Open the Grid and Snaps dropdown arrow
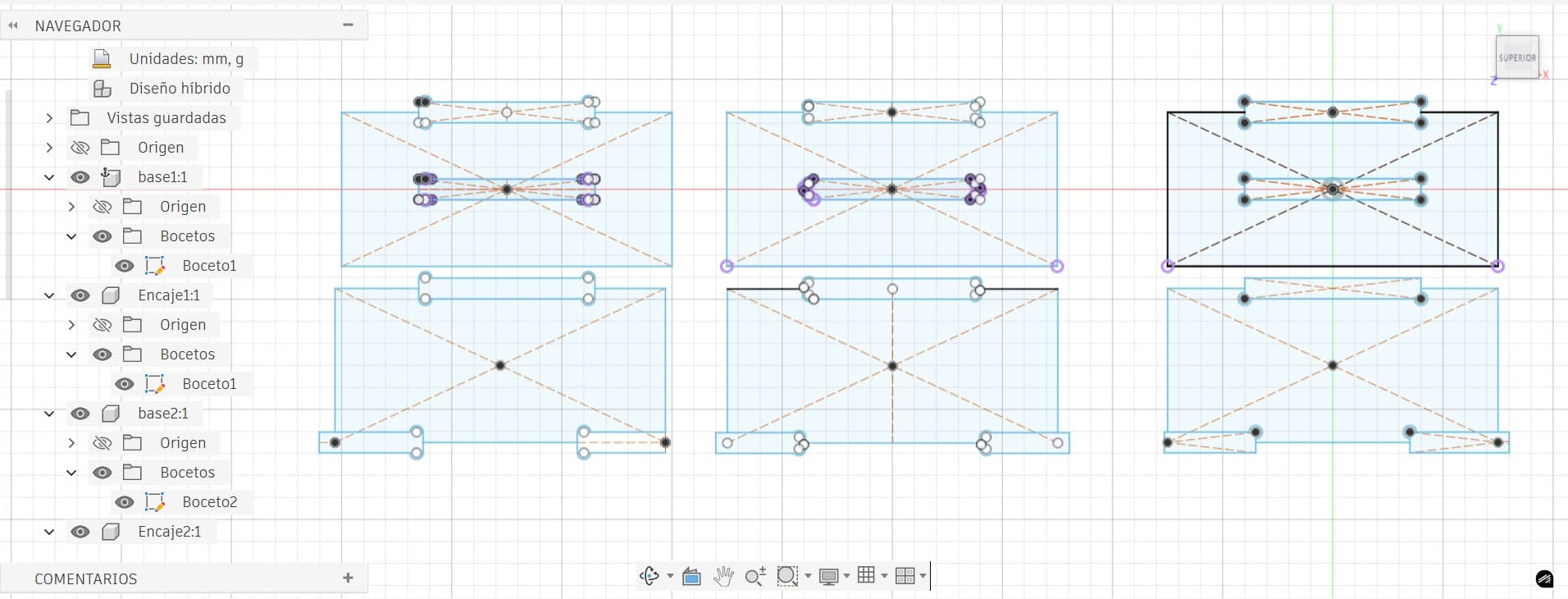Image resolution: width=1568 pixels, height=599 pixels. pyautogui.click(x=884, y=576)
